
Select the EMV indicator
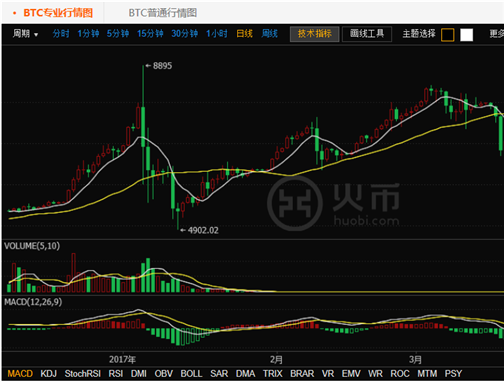click(351, 374)
